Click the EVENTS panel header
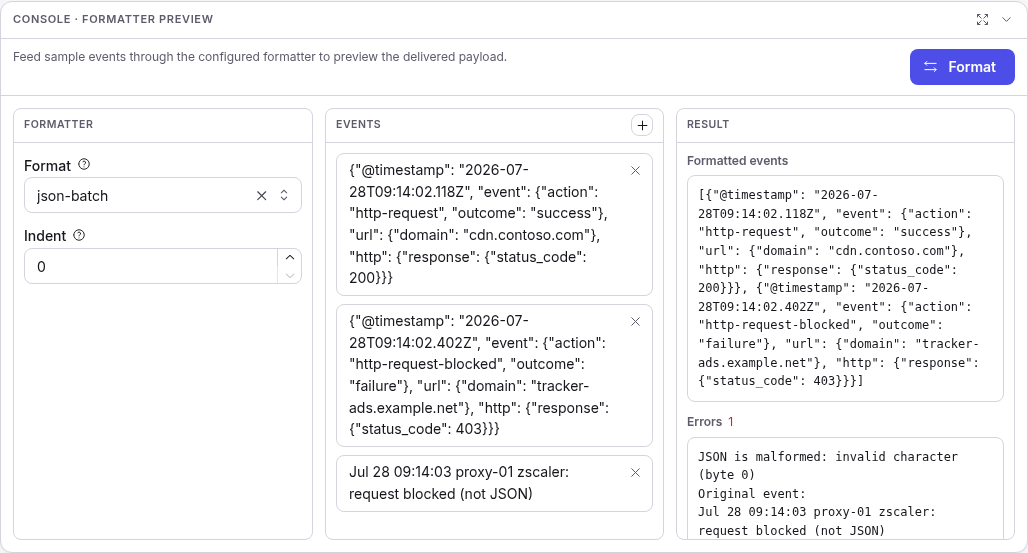 tap(358, 125)
